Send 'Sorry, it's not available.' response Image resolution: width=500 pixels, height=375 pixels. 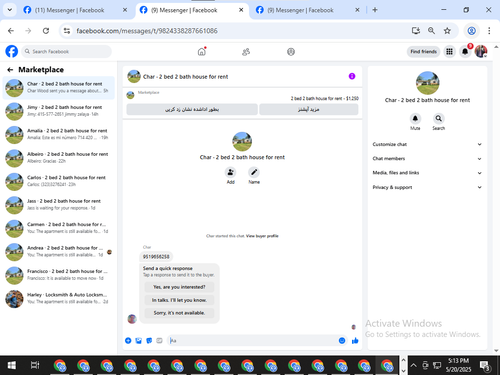point(179,313)
